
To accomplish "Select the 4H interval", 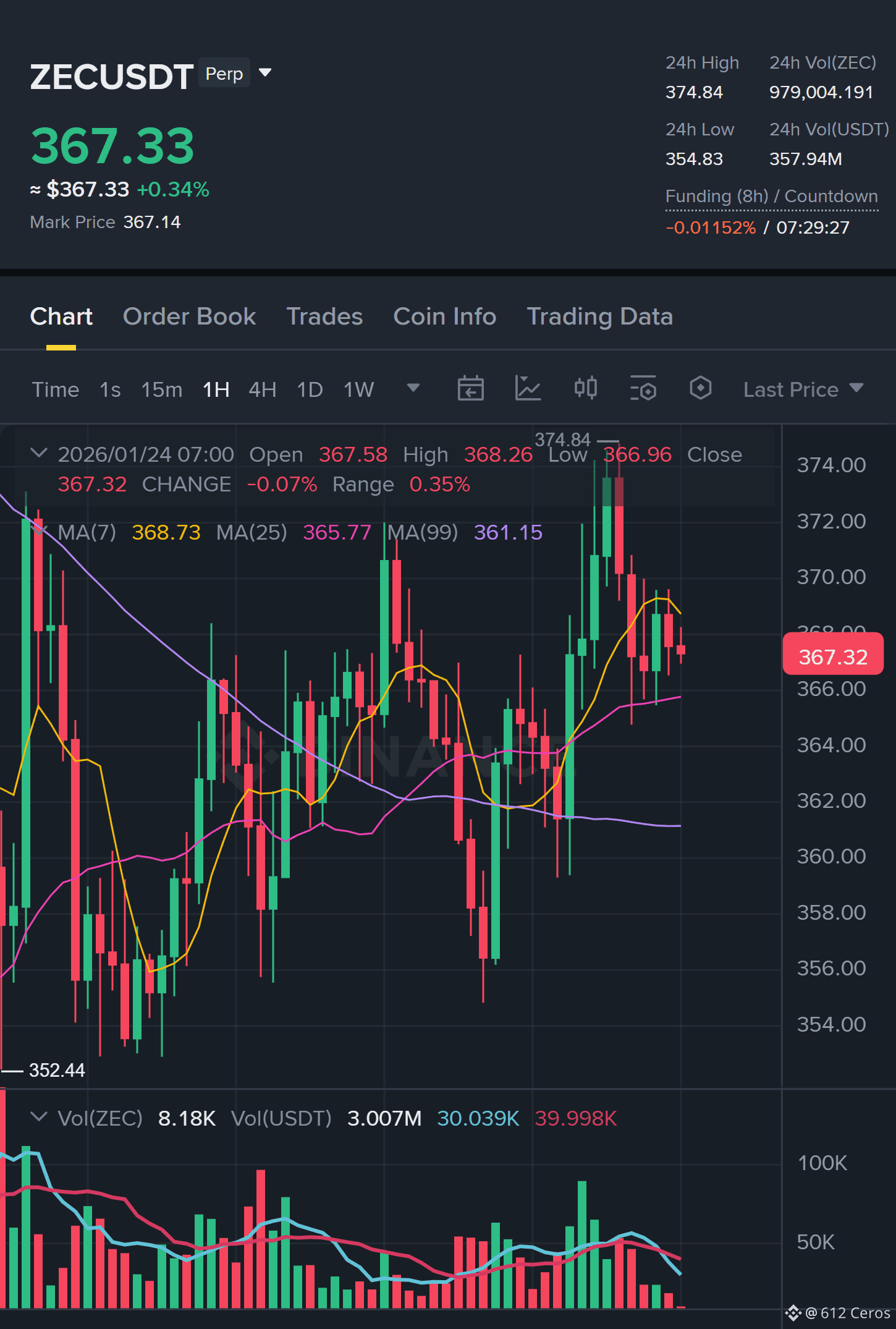I will click(x=262, y=389).
